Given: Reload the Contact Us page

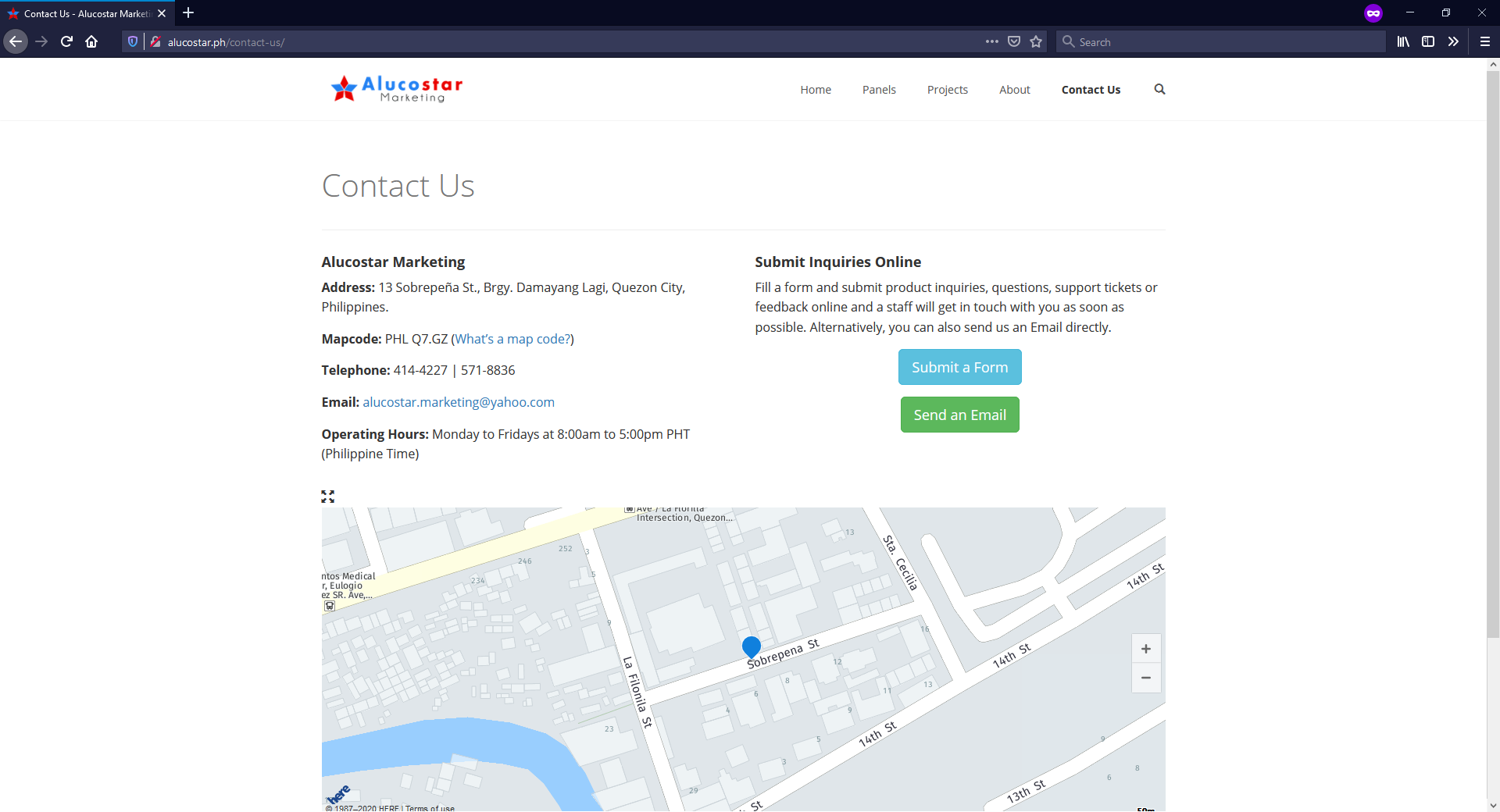Looking at the screenshot, I should [x=66, y=42].
